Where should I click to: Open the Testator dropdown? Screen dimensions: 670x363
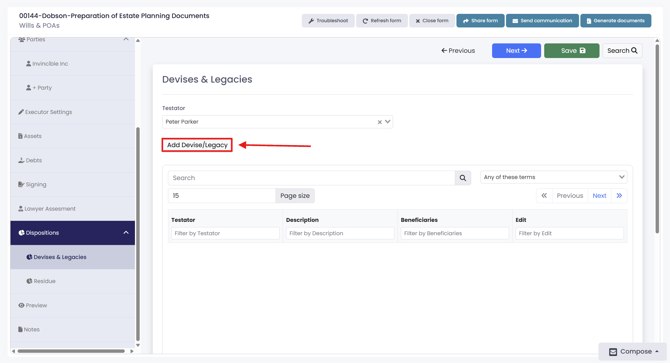pyautogui.click(x=388, y=122)
